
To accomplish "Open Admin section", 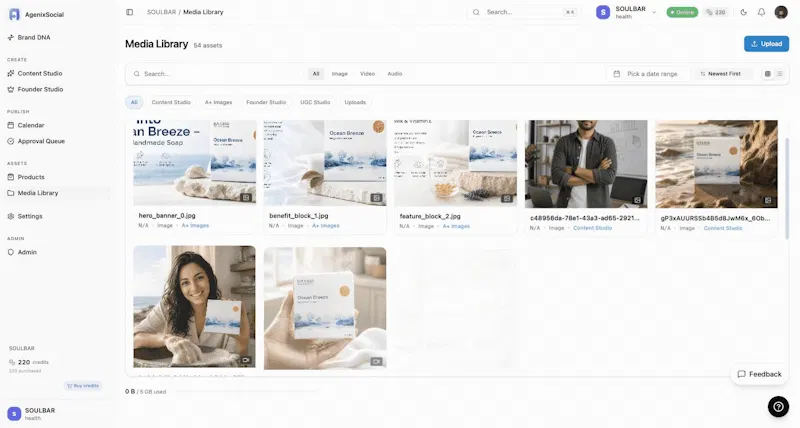I will [x=27, y=252].
